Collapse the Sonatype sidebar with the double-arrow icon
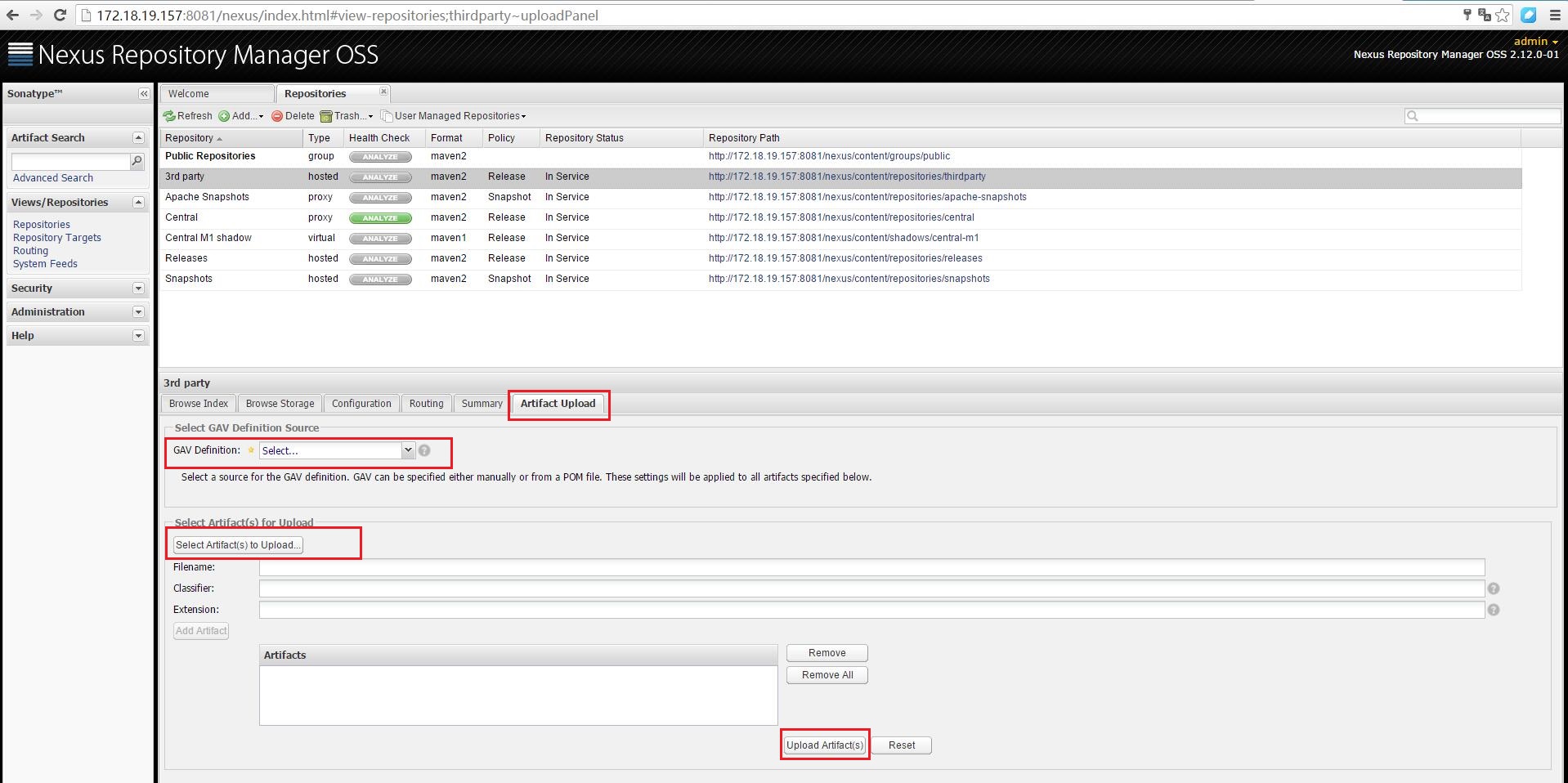The image size is (1568, 783). (x=144, y=94)
